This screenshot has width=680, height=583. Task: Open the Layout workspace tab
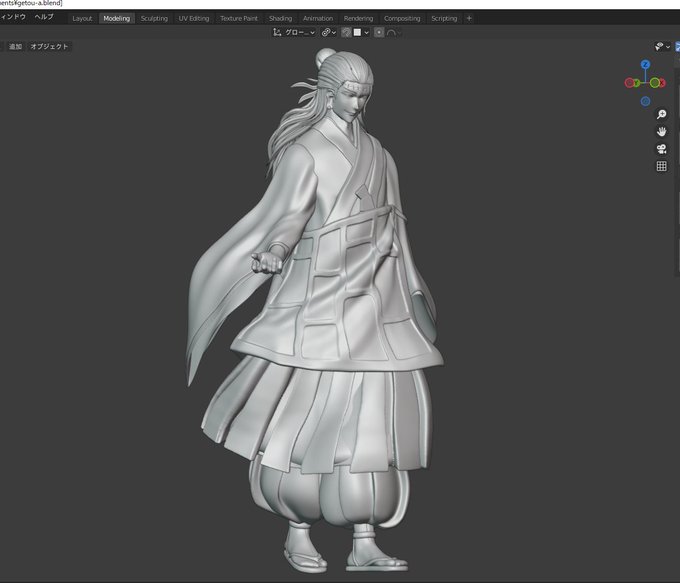pyautogui.click(x=82, y=18)
